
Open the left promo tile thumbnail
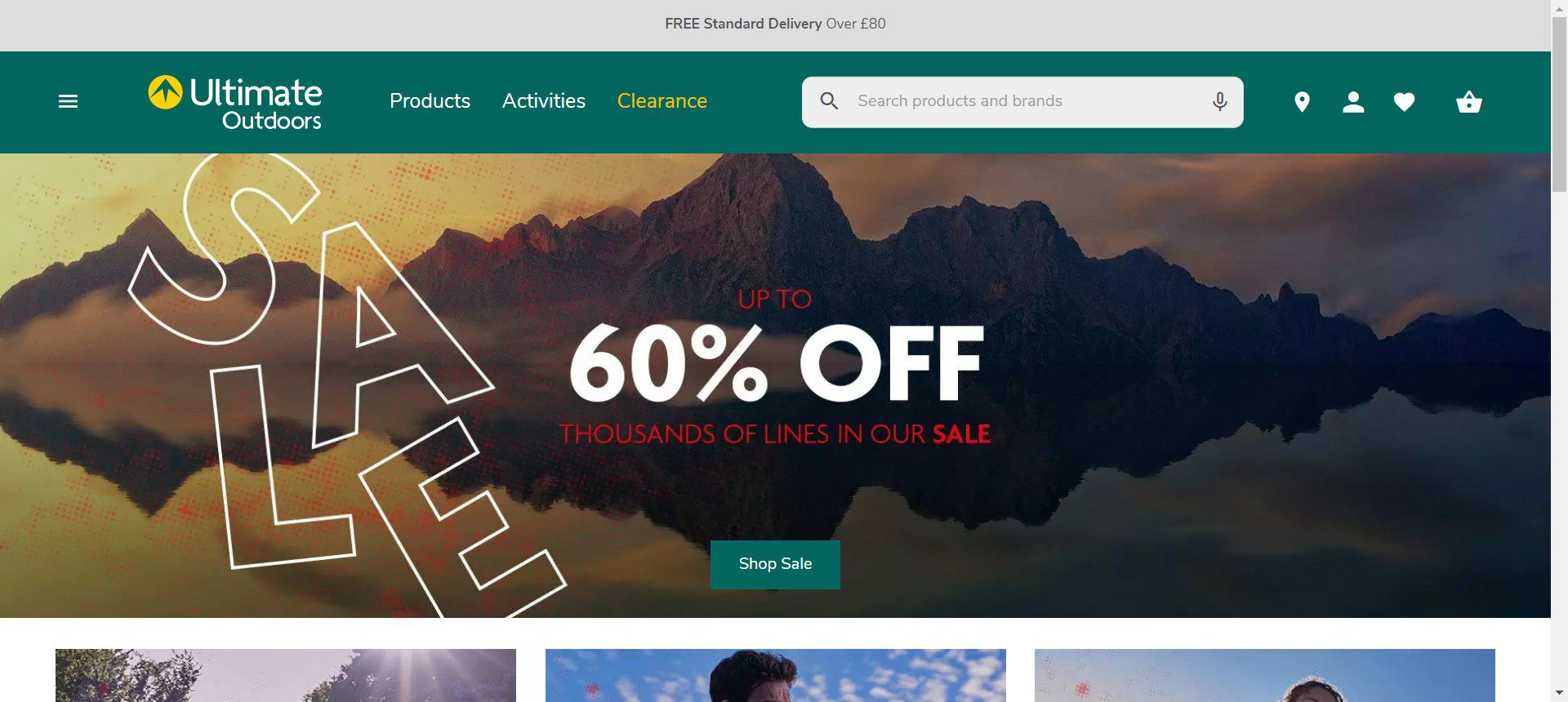[286, 675]
